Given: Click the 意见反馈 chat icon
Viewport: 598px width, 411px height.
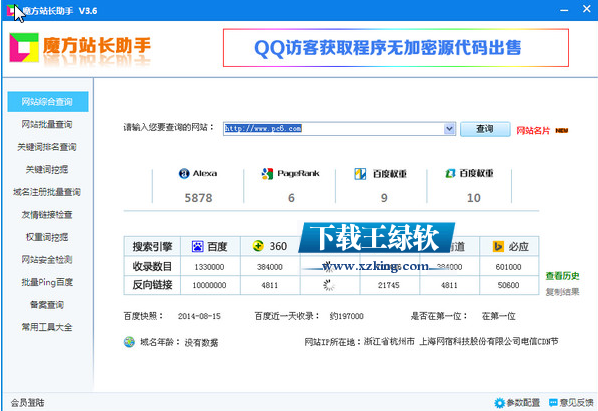Looking at the screenshot, I should [x=553, y=402].
